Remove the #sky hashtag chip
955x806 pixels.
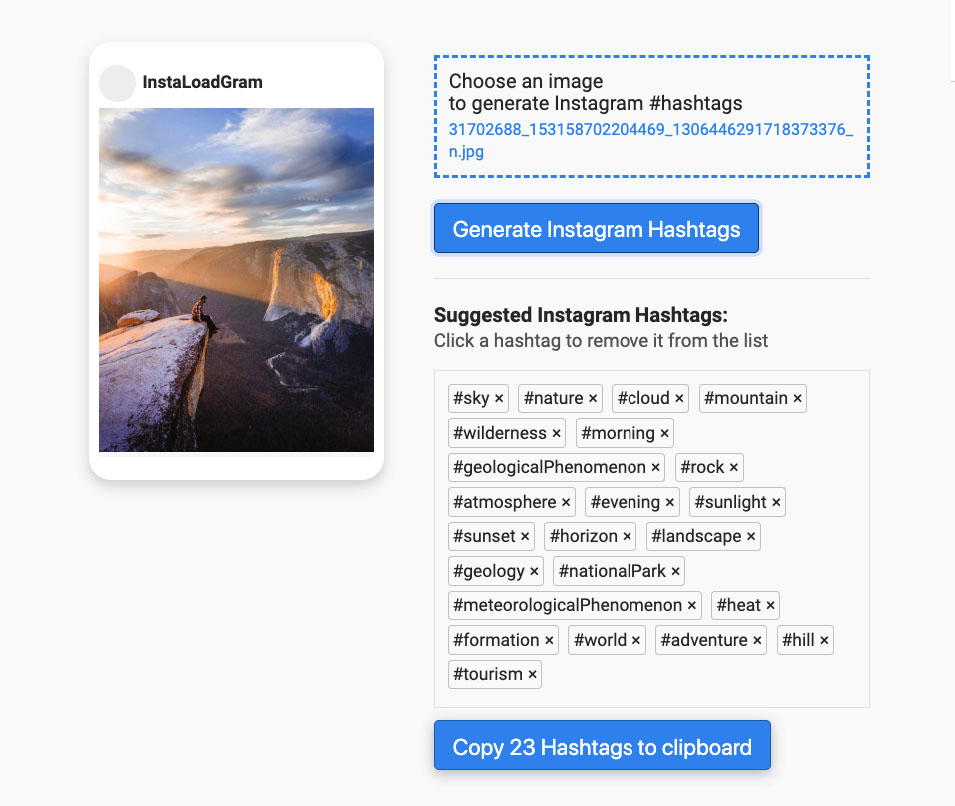click(x=478, y=398)
